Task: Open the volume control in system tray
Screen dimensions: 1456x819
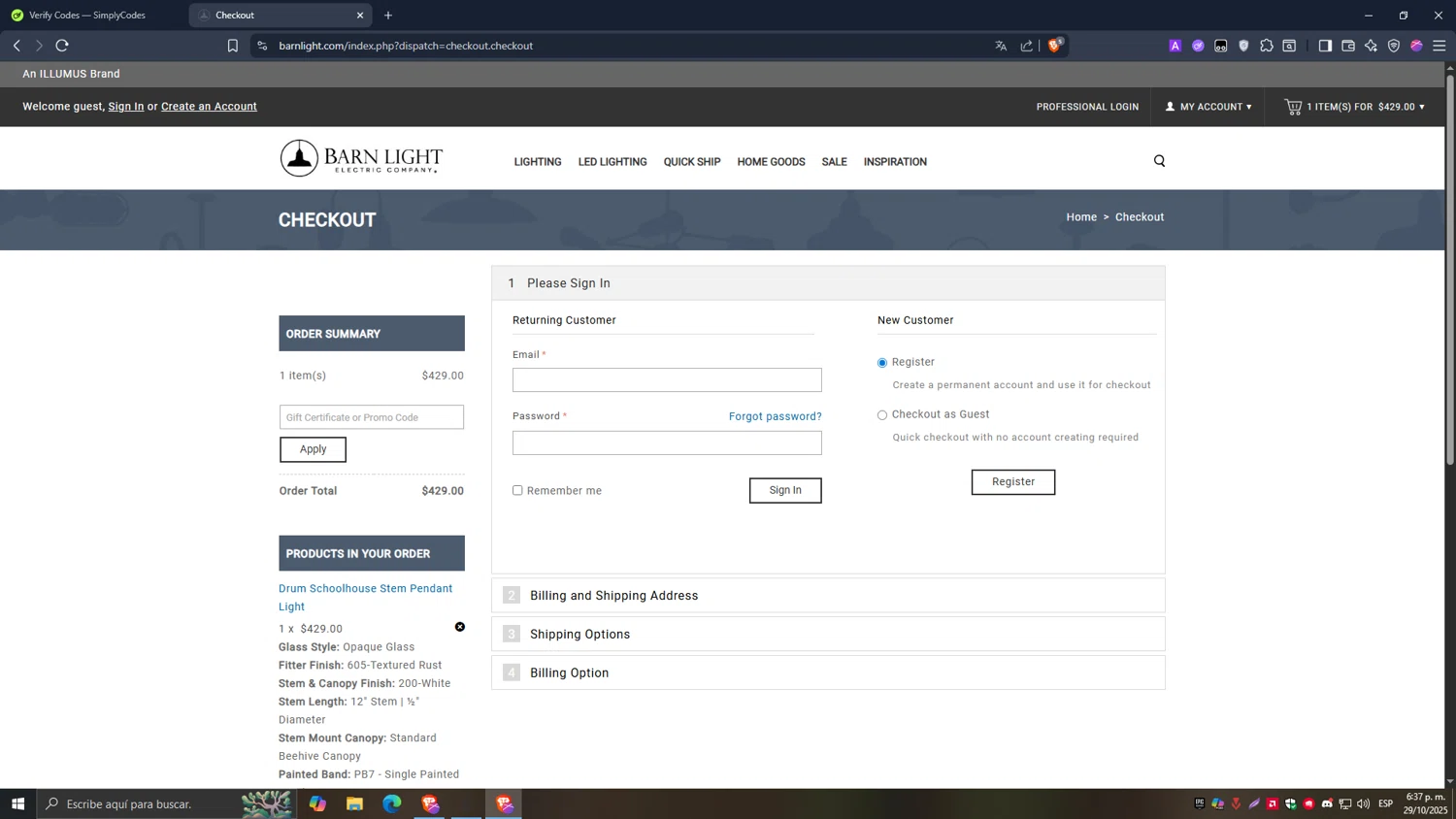Action: pos(1364,803)
